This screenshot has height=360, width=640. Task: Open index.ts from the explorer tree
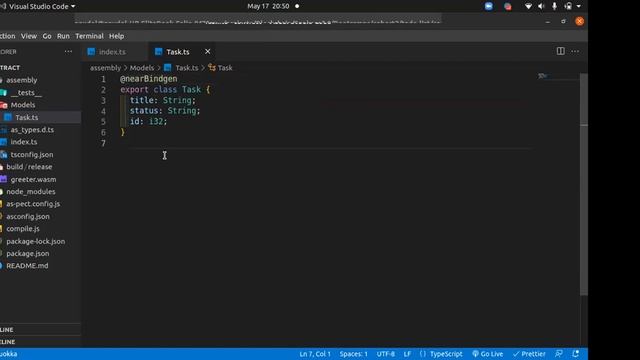[x=24, y=142]
